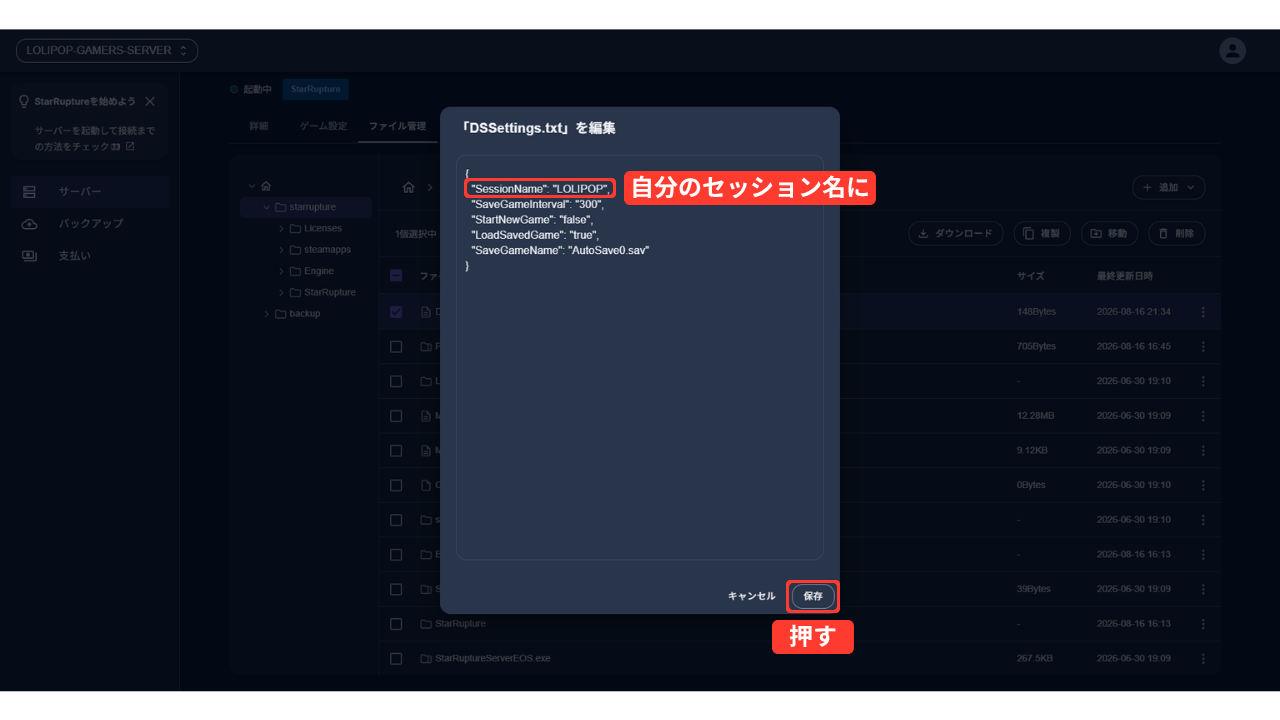Click the 移動 move button

tap(1110, 233)
